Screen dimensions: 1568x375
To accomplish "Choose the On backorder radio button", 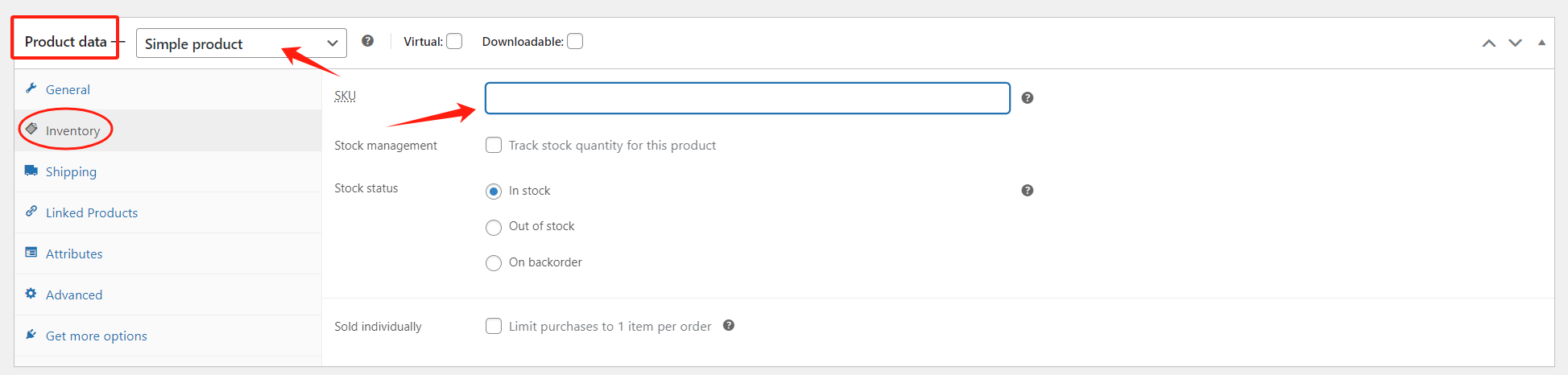I will point(494,263).
